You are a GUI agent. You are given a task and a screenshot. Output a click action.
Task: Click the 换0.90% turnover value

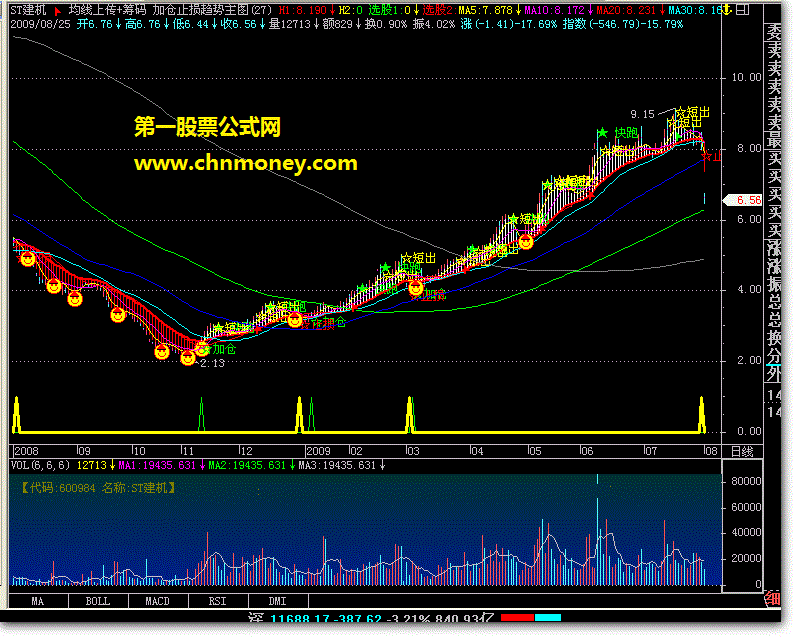pyautogui.click(x=386, y=24)
